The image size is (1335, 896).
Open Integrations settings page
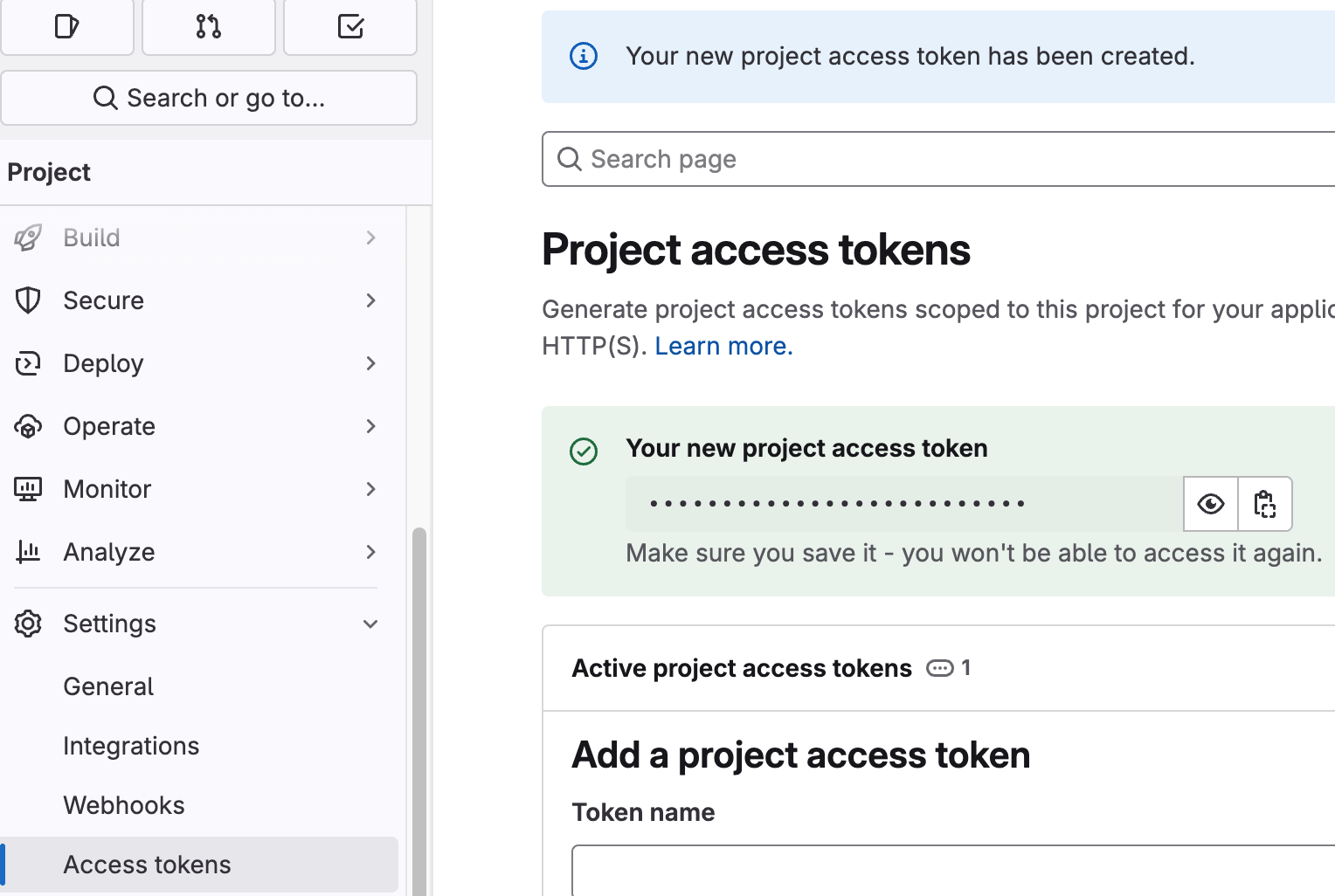131,746
